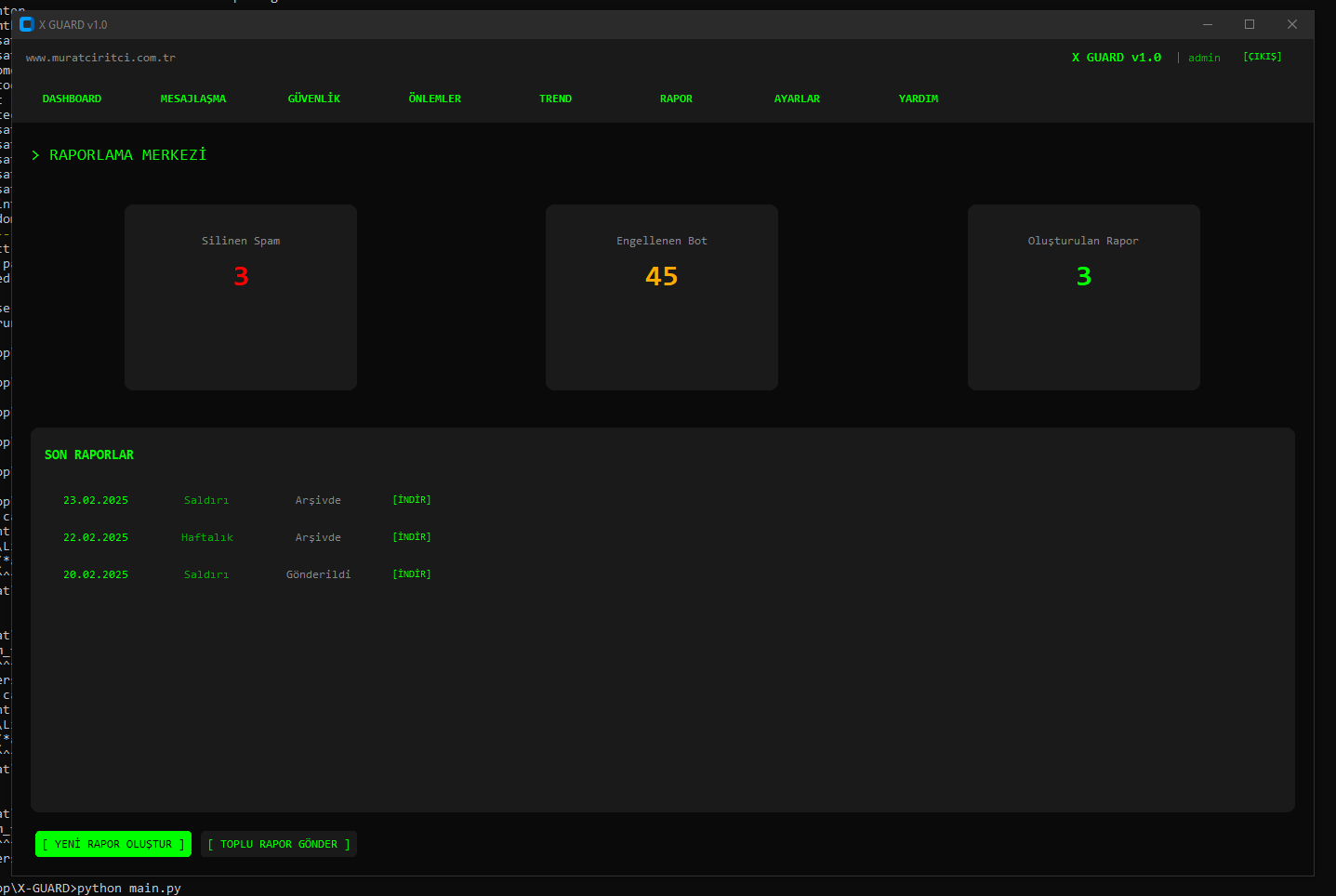
Task: Click the admin username label
Action: tap(1204, 58)
